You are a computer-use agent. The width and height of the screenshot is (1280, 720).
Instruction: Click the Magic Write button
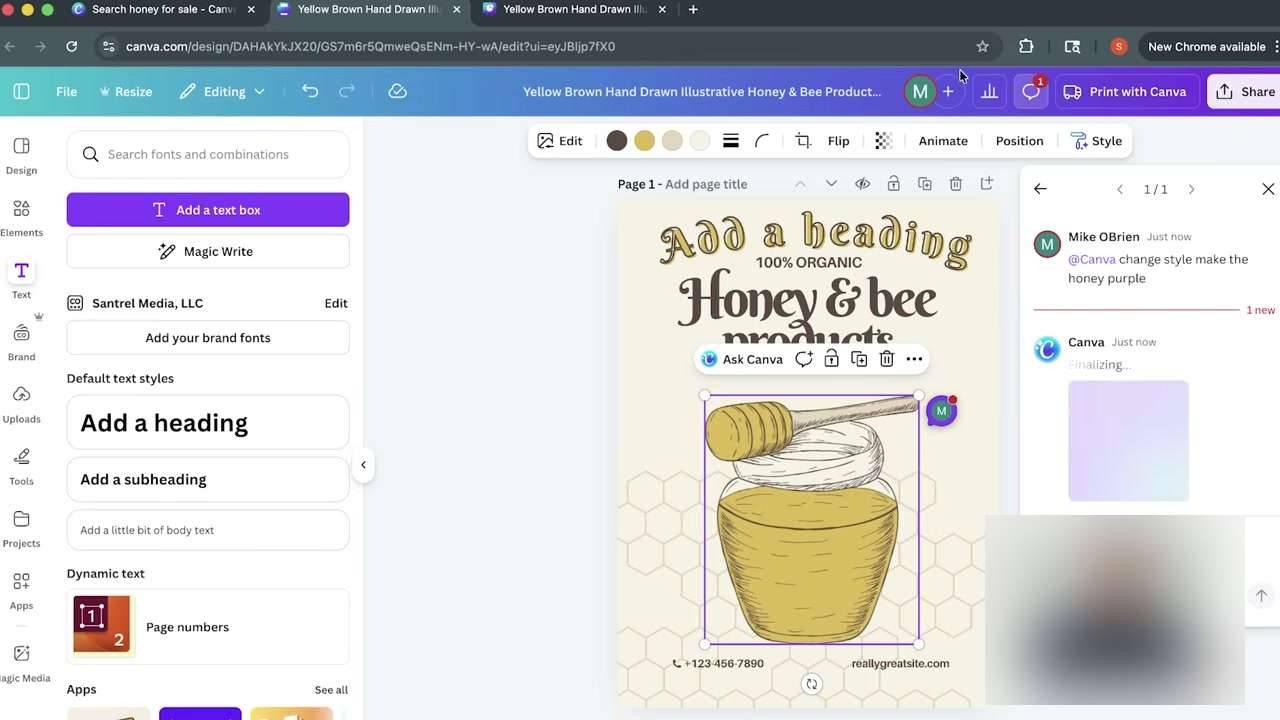click(208, 251)
